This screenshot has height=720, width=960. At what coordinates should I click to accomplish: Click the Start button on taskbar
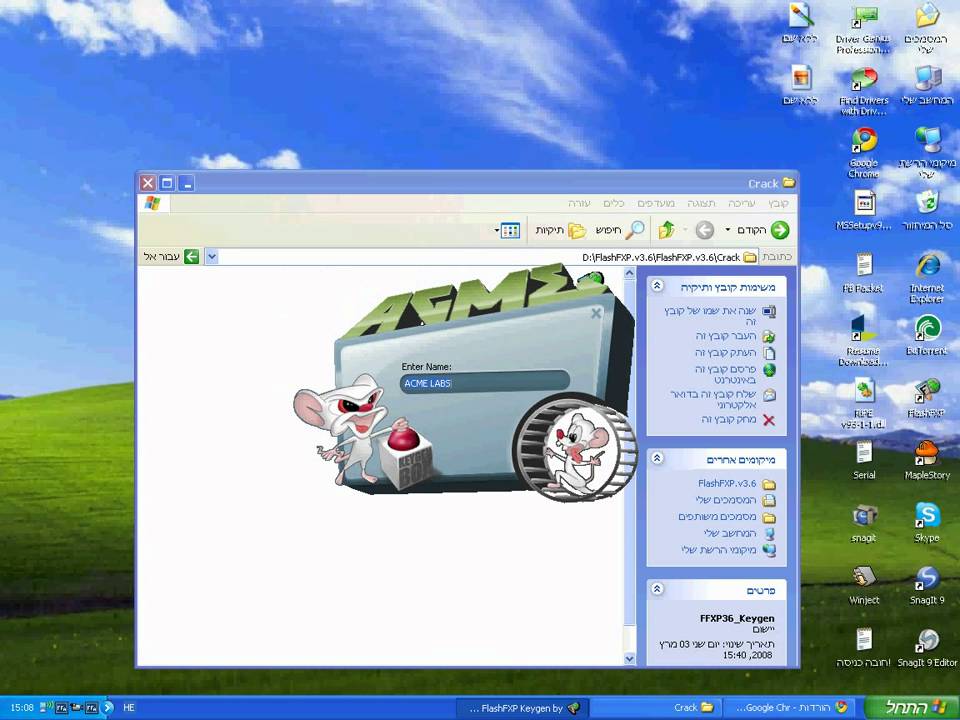pyautogui.click(x=912, y=707)
